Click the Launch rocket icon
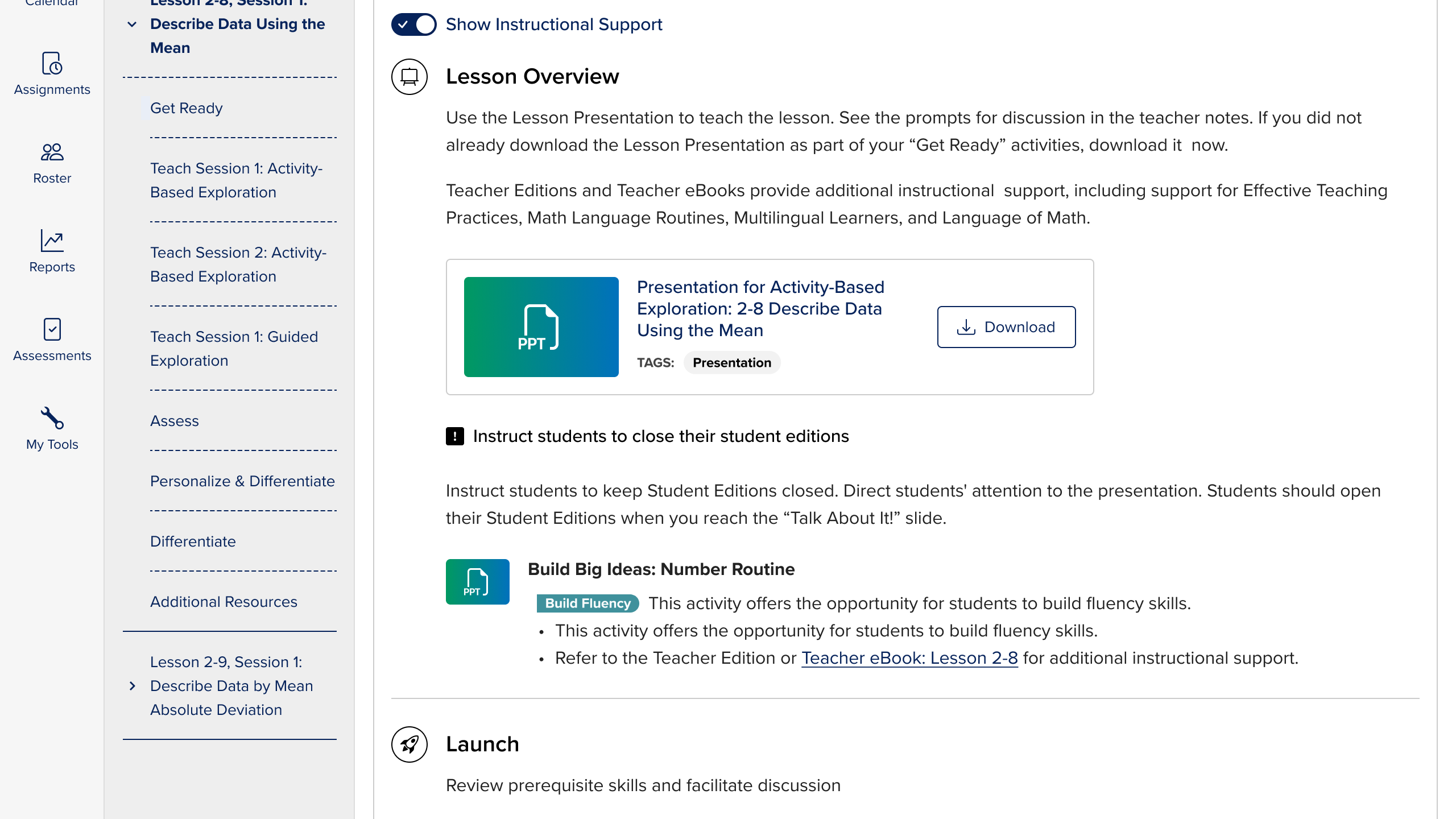 click(x=409, y=744)
